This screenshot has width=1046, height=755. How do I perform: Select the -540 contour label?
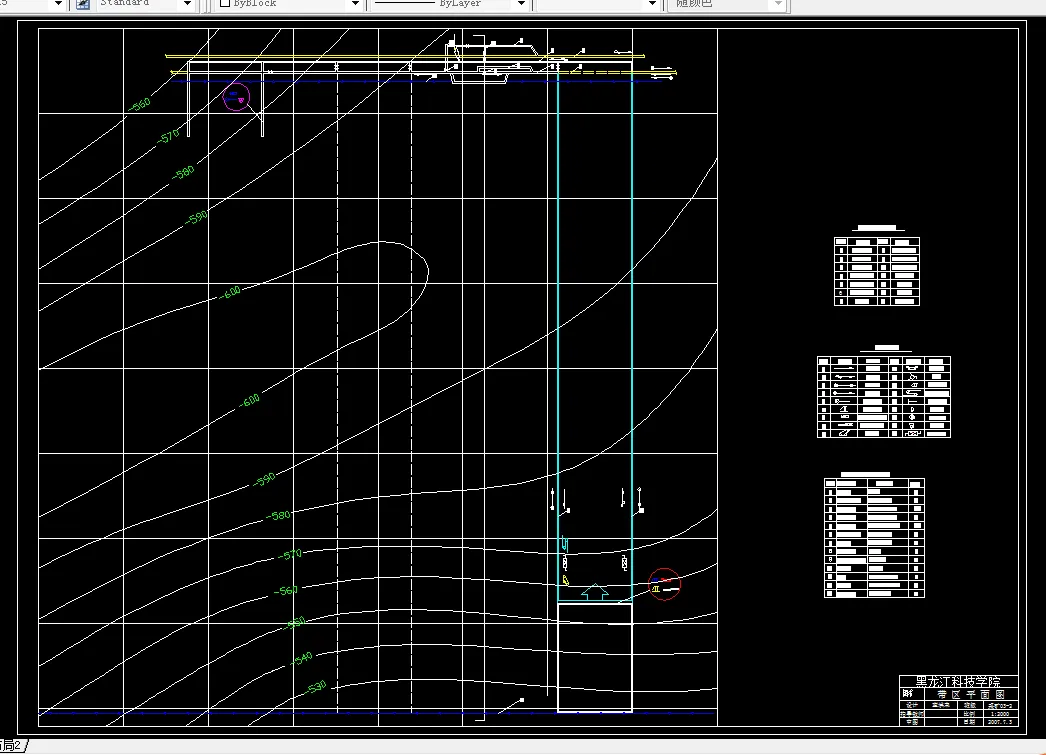[301, 658]
